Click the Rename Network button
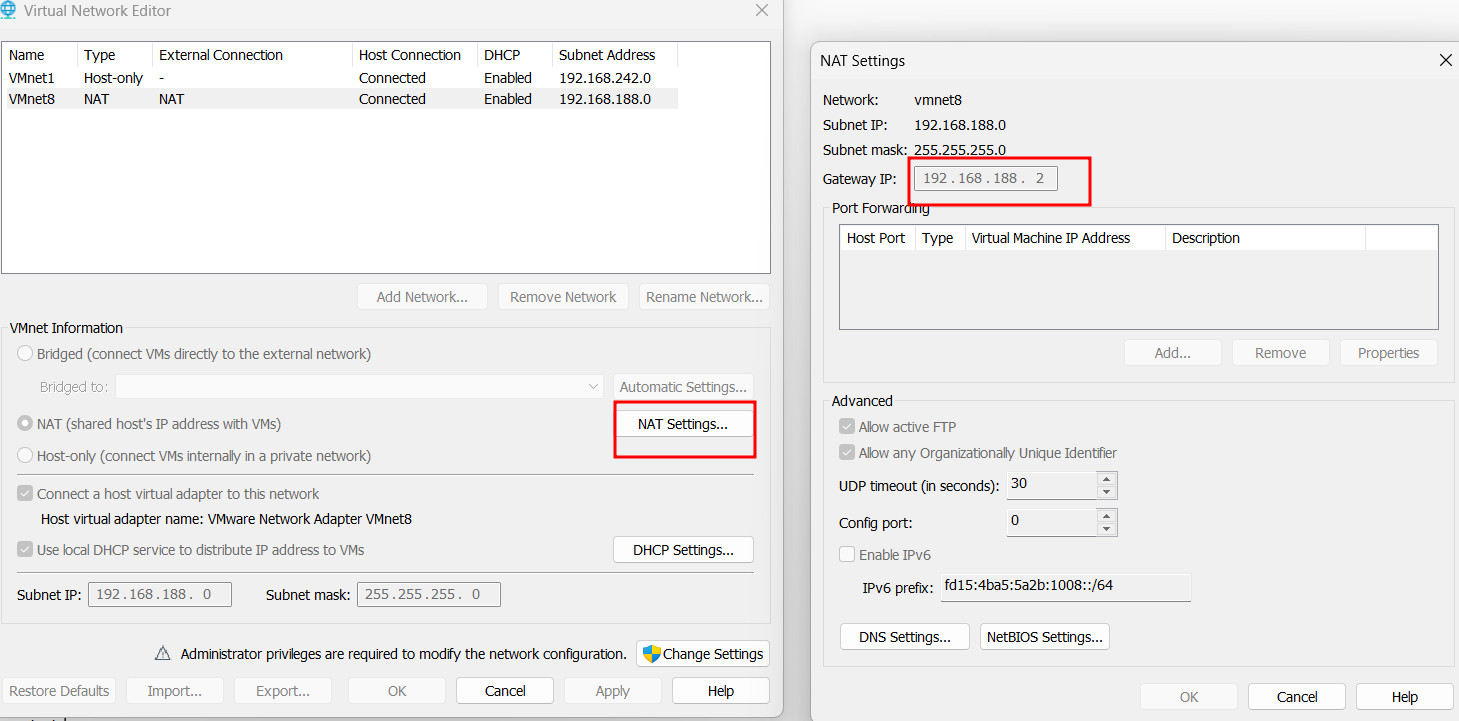This screenshot has height=721, width=1459. (x=704, y=297)
